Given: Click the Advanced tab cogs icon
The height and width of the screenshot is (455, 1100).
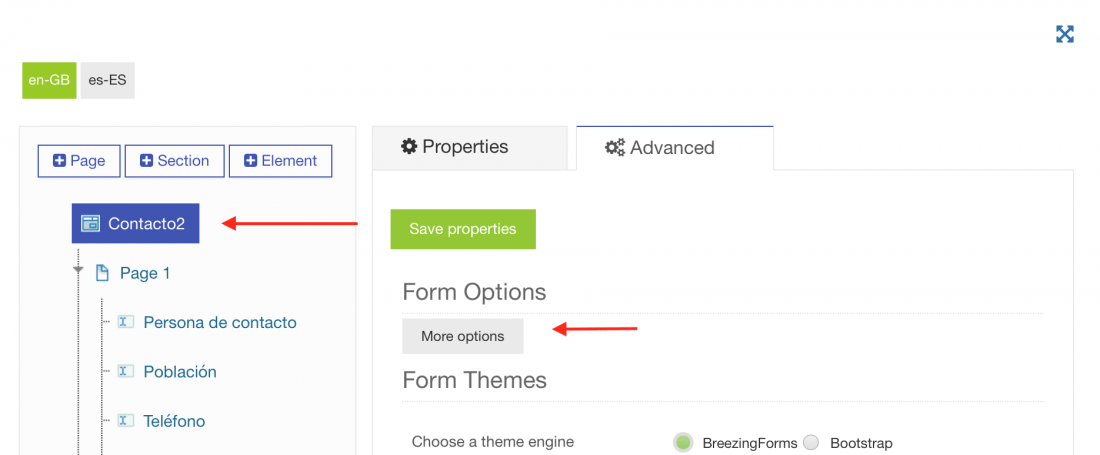Looking at the screenshot, I should coord(615,147).
